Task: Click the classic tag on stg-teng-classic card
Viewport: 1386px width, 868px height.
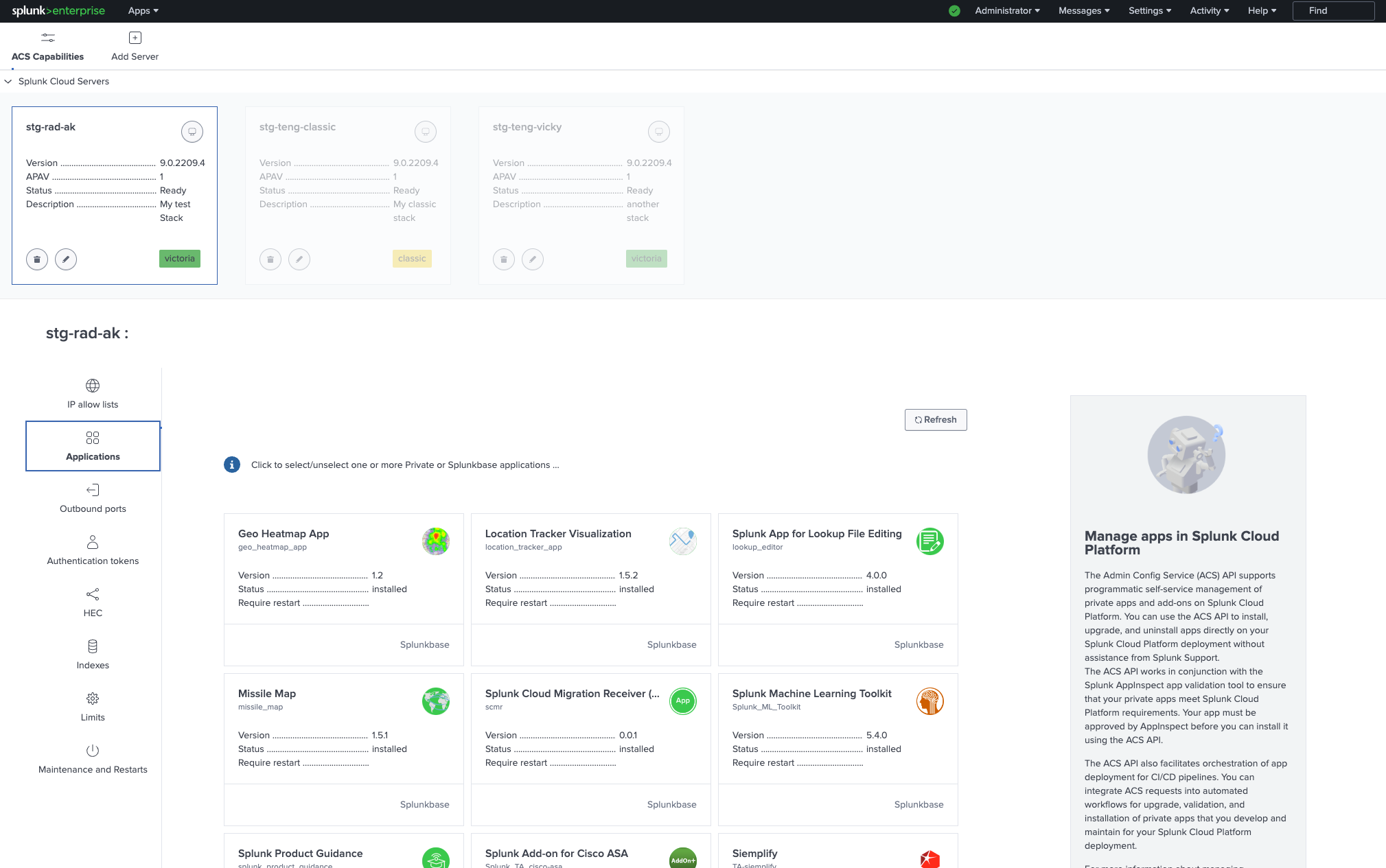Action: coord(412,258)
